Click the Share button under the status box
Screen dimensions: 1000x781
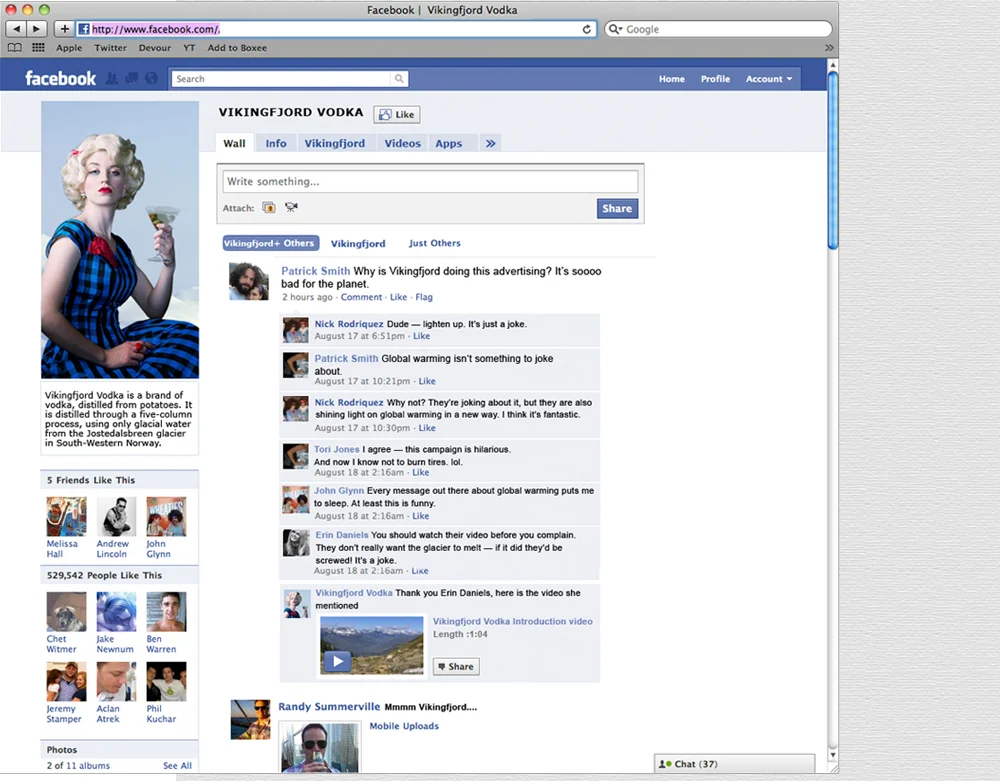(x=617, y=208)
